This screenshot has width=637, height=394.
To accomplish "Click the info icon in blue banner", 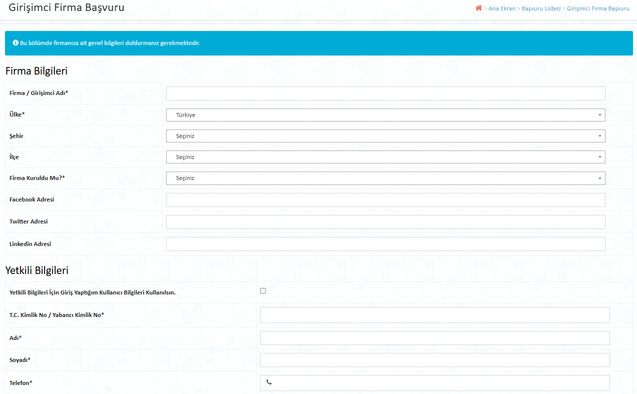I will tap(15, 43).
